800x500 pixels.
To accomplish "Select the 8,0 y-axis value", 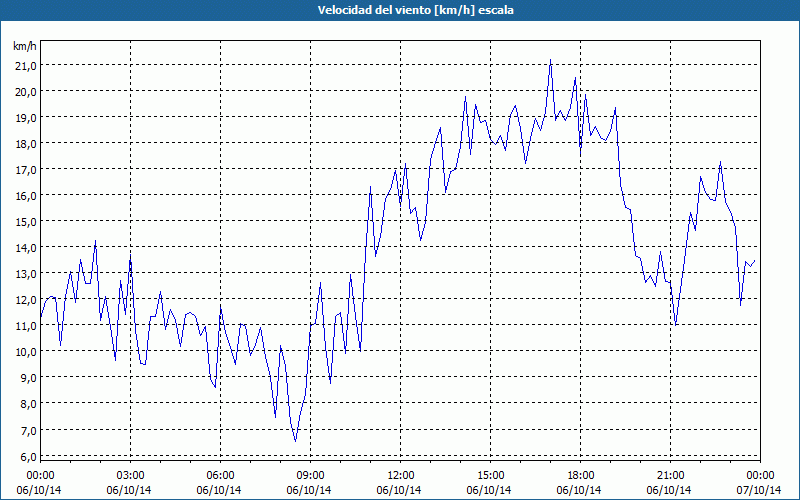I will pos(28,404).
